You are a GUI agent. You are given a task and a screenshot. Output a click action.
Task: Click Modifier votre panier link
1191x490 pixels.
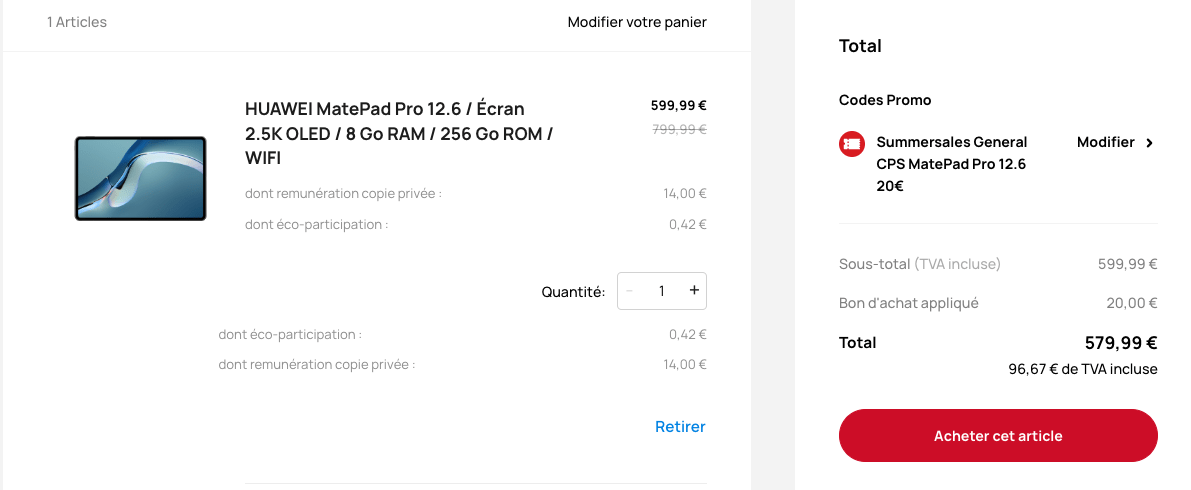tap(637, 22)
